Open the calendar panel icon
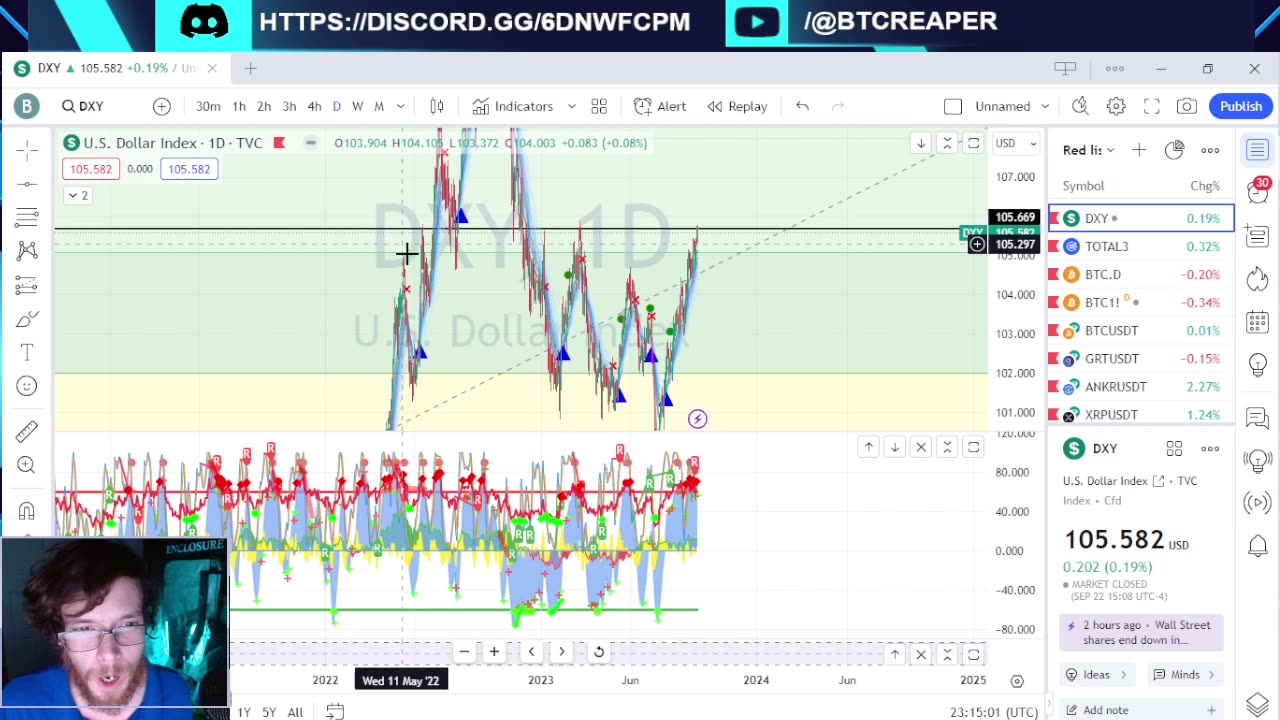 point(1257,322)
